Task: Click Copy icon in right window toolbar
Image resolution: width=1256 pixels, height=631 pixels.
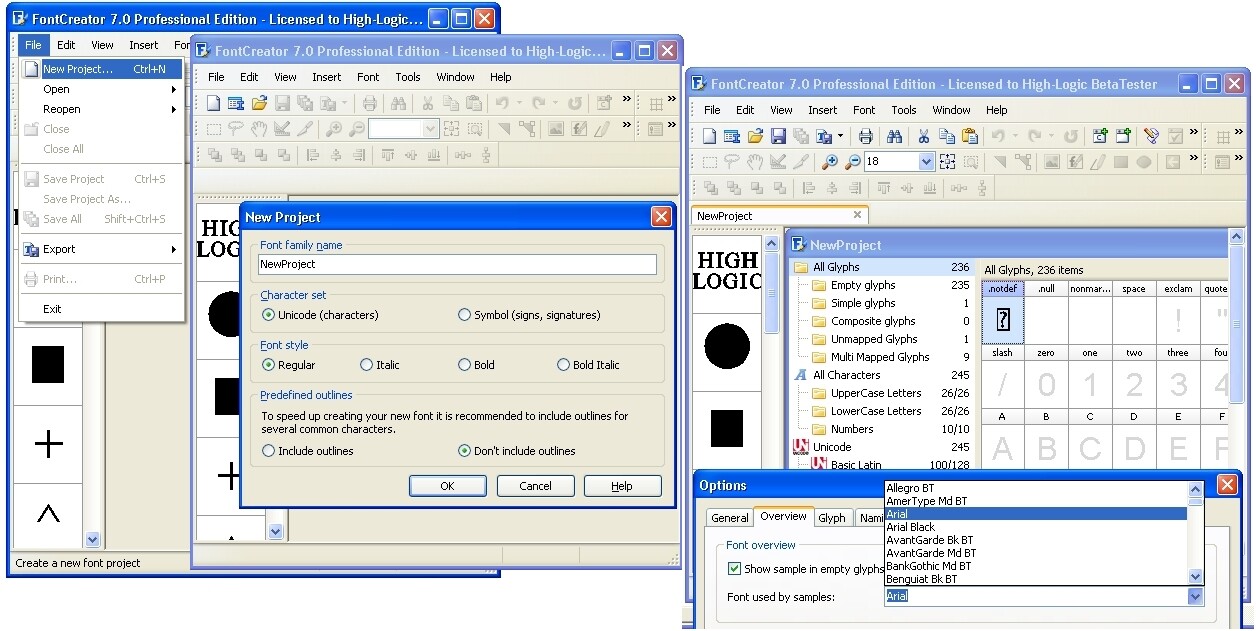Action: click(946, 136)
